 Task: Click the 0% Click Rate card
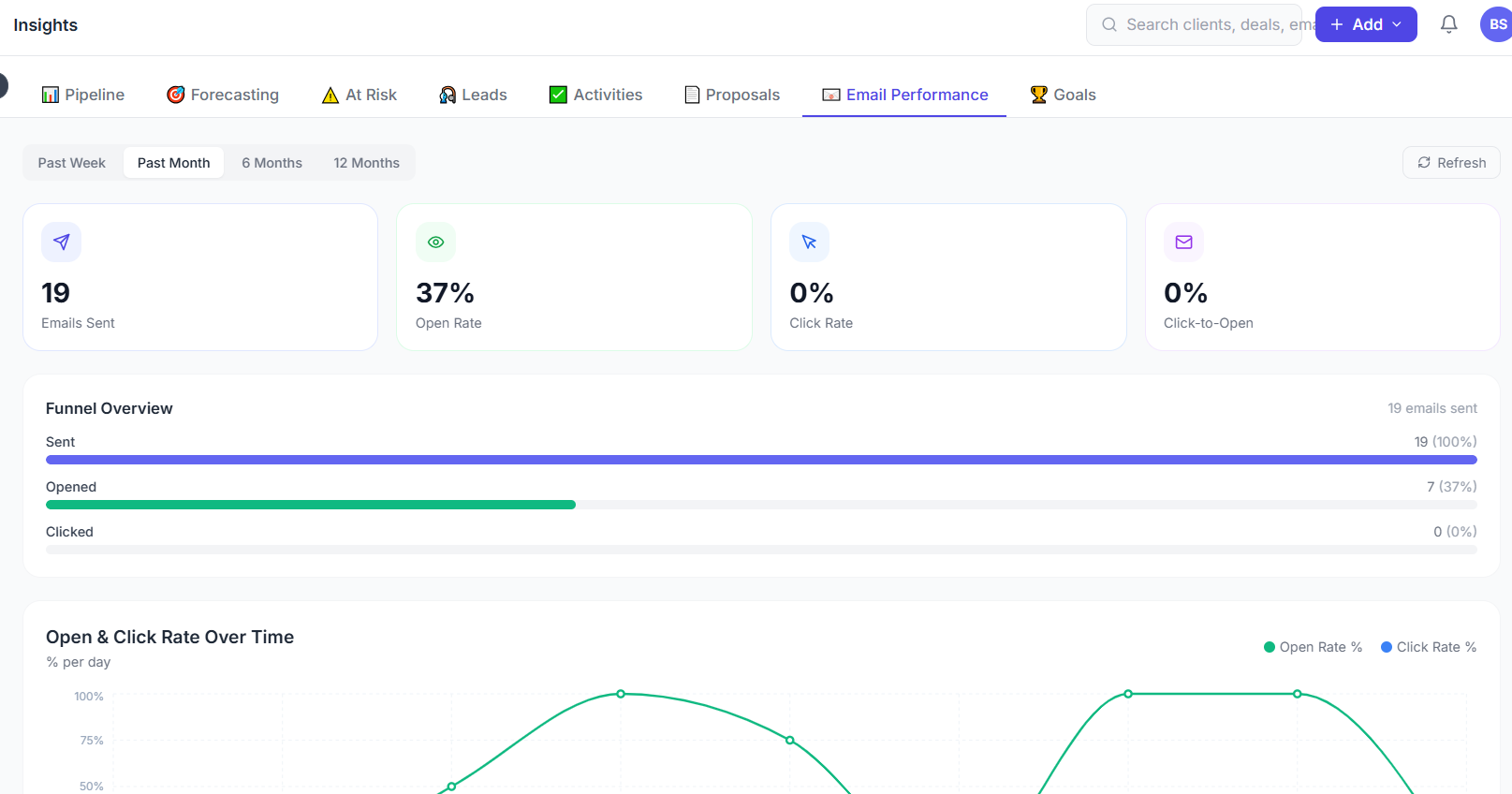click(x=948, y=277)
